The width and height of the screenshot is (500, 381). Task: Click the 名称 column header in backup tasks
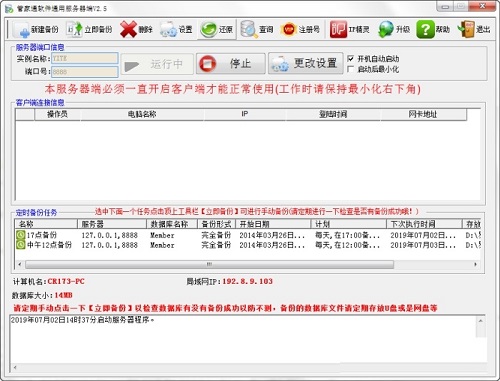[x=46, y=224]
